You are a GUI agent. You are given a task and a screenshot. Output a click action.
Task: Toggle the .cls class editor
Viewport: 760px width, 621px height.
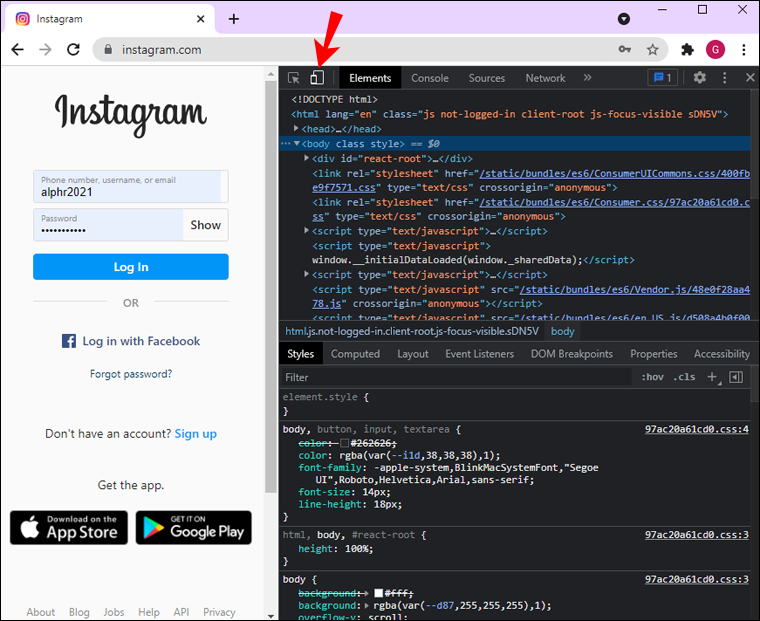coord(684,377)
